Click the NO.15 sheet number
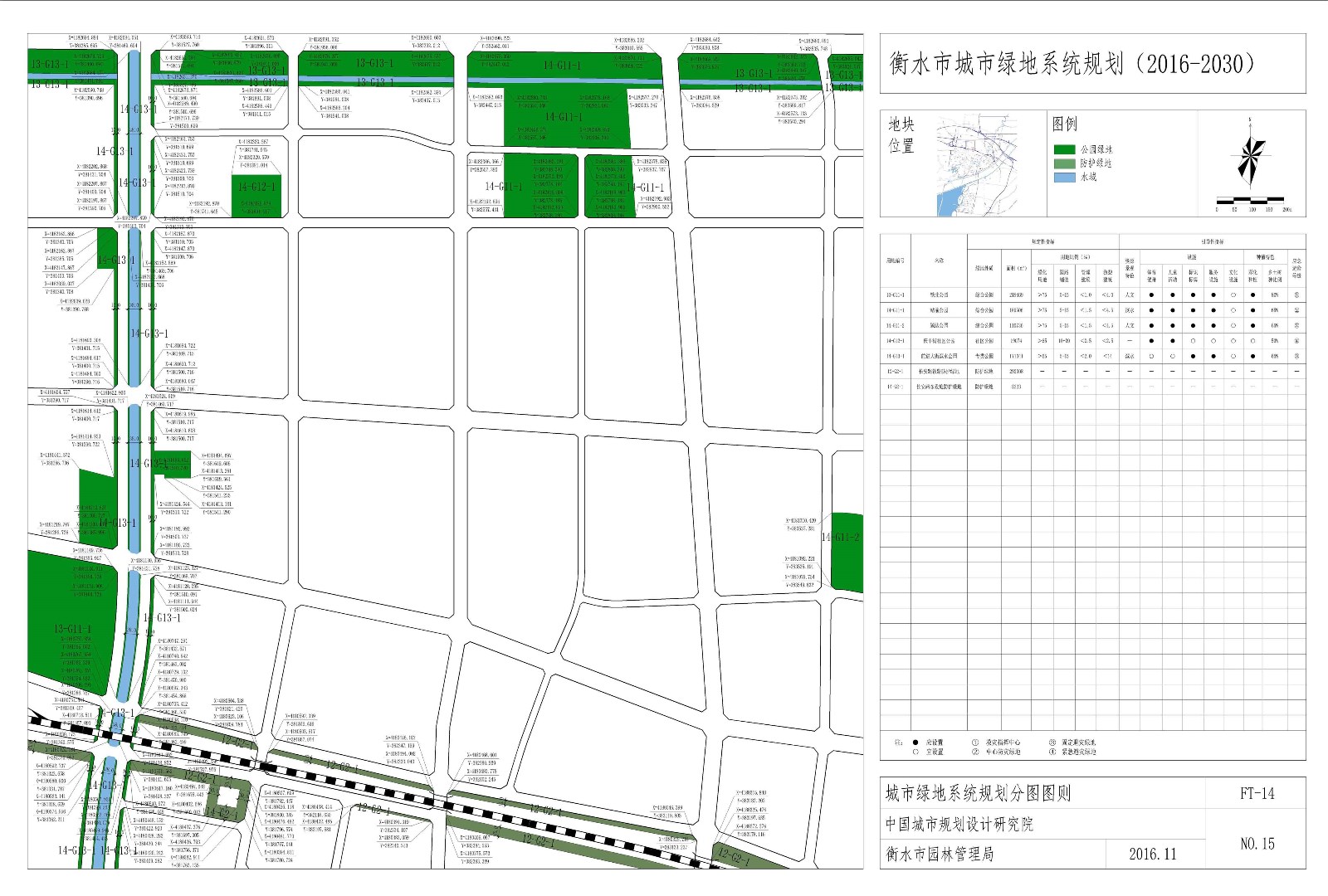Image resolution: width=1328 pixels, height=896 pixels. click(x=1257, y=844)
